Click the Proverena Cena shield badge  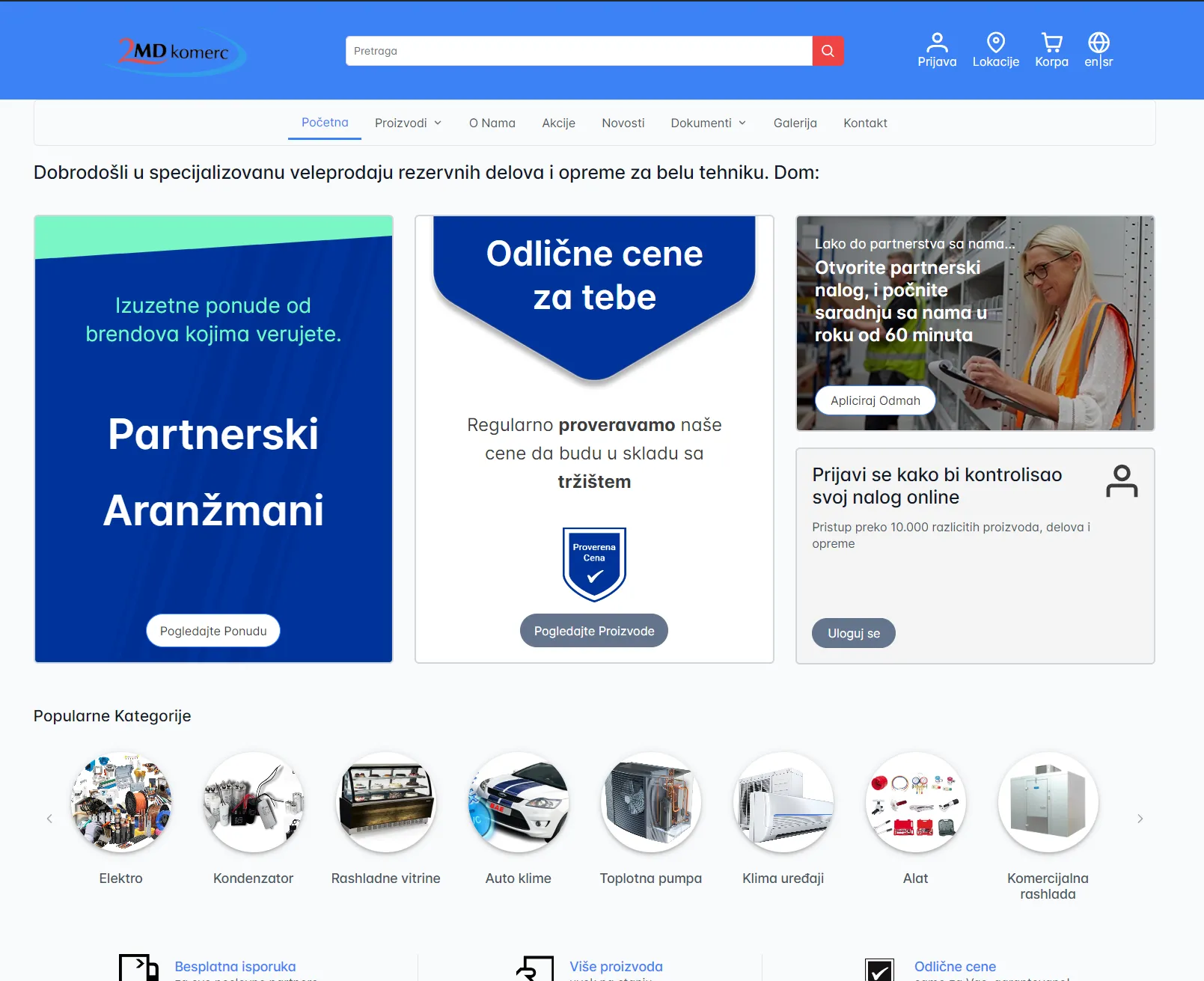click(594, 564)
